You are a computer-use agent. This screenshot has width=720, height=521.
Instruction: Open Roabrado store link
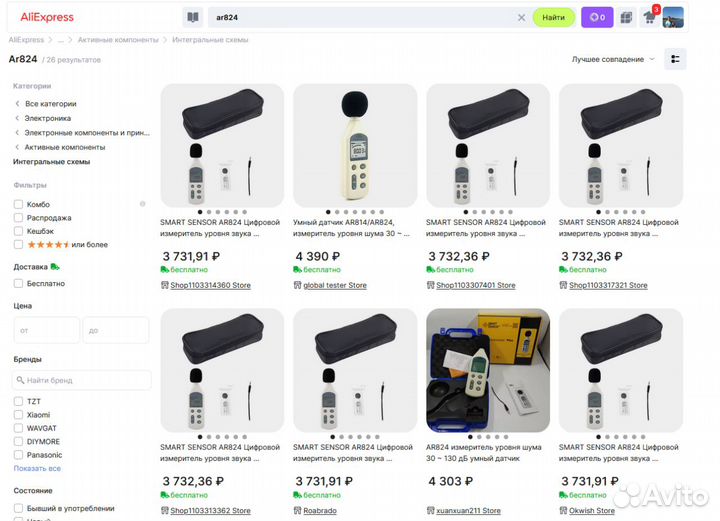320,511
